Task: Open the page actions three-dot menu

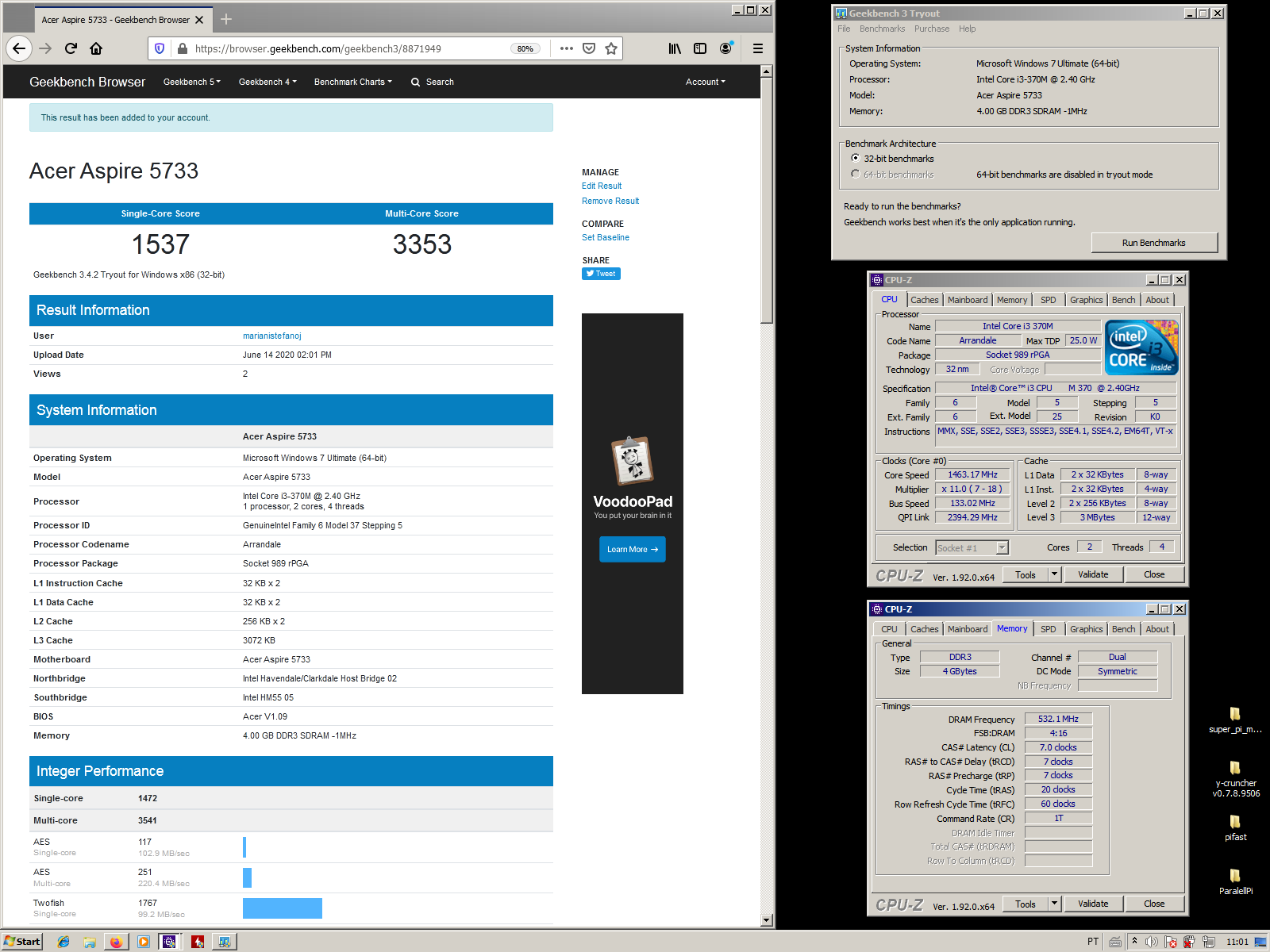Action: tap(566, 48)
